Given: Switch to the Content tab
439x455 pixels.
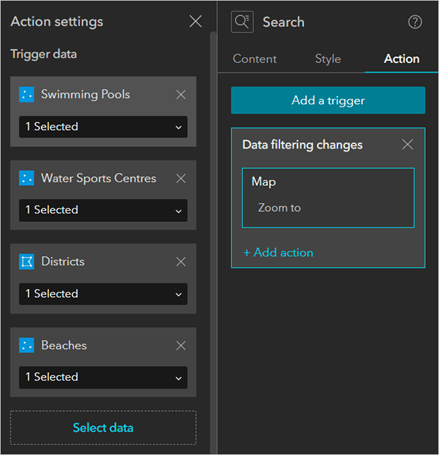Looking at the screenshot, I should coord(255,59).
